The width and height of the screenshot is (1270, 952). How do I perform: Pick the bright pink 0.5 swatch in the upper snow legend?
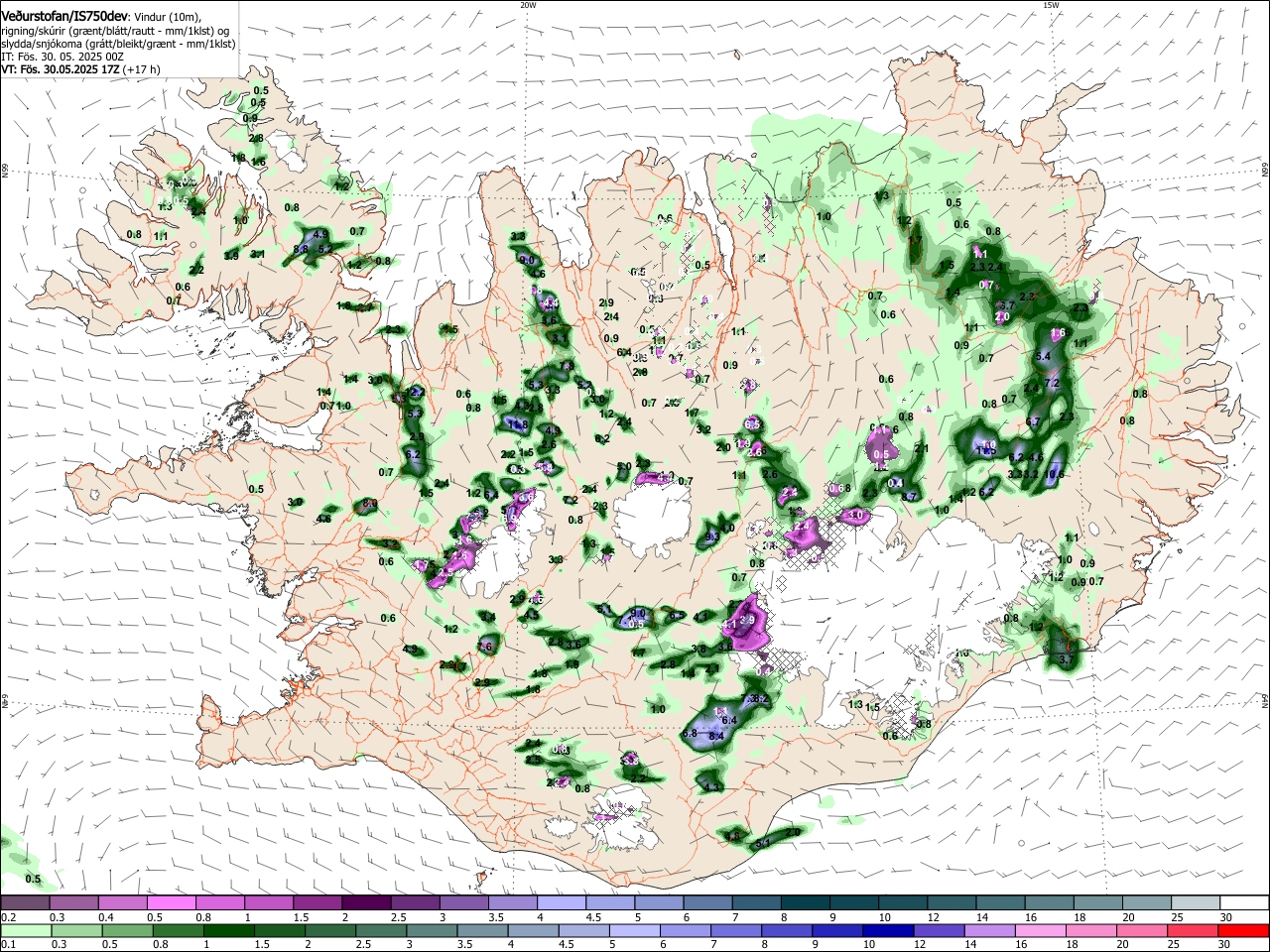172,903
